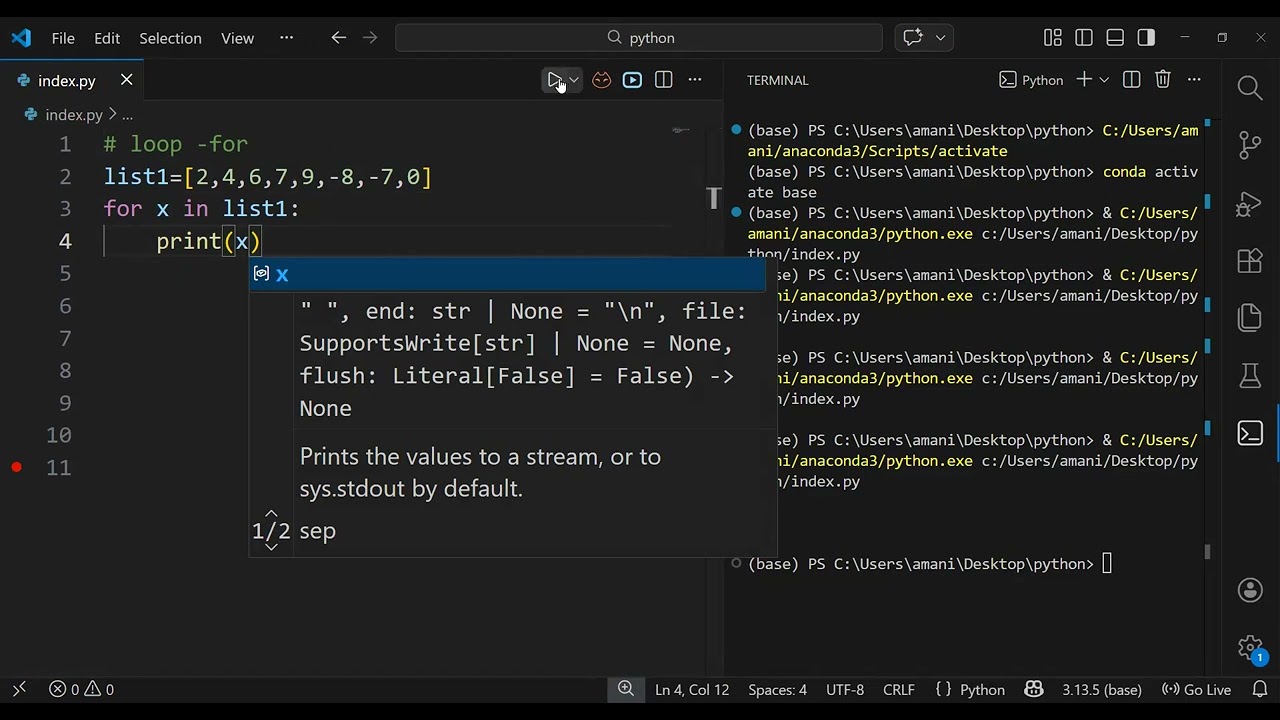Select interpreter 3.13.5 (base)
This screenshot has height=720, width=1280.
[x=1102, y=689]
